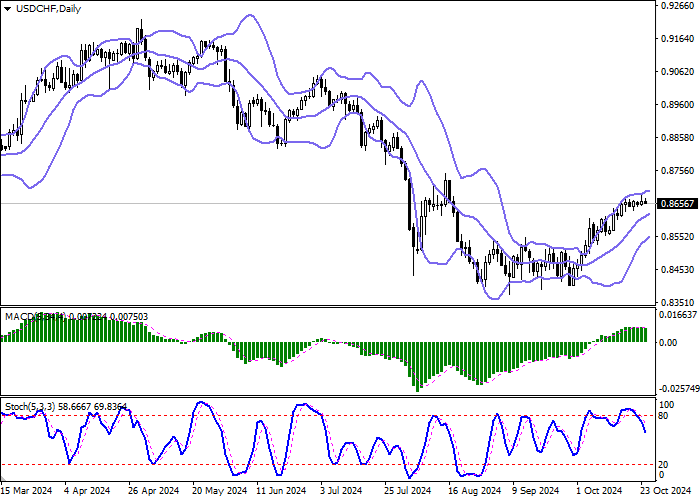Image resolution: width=700 pixels, height=500 pixels.
Task: Click the 25 Jul 2024 date label
Action: click(410, 491)
